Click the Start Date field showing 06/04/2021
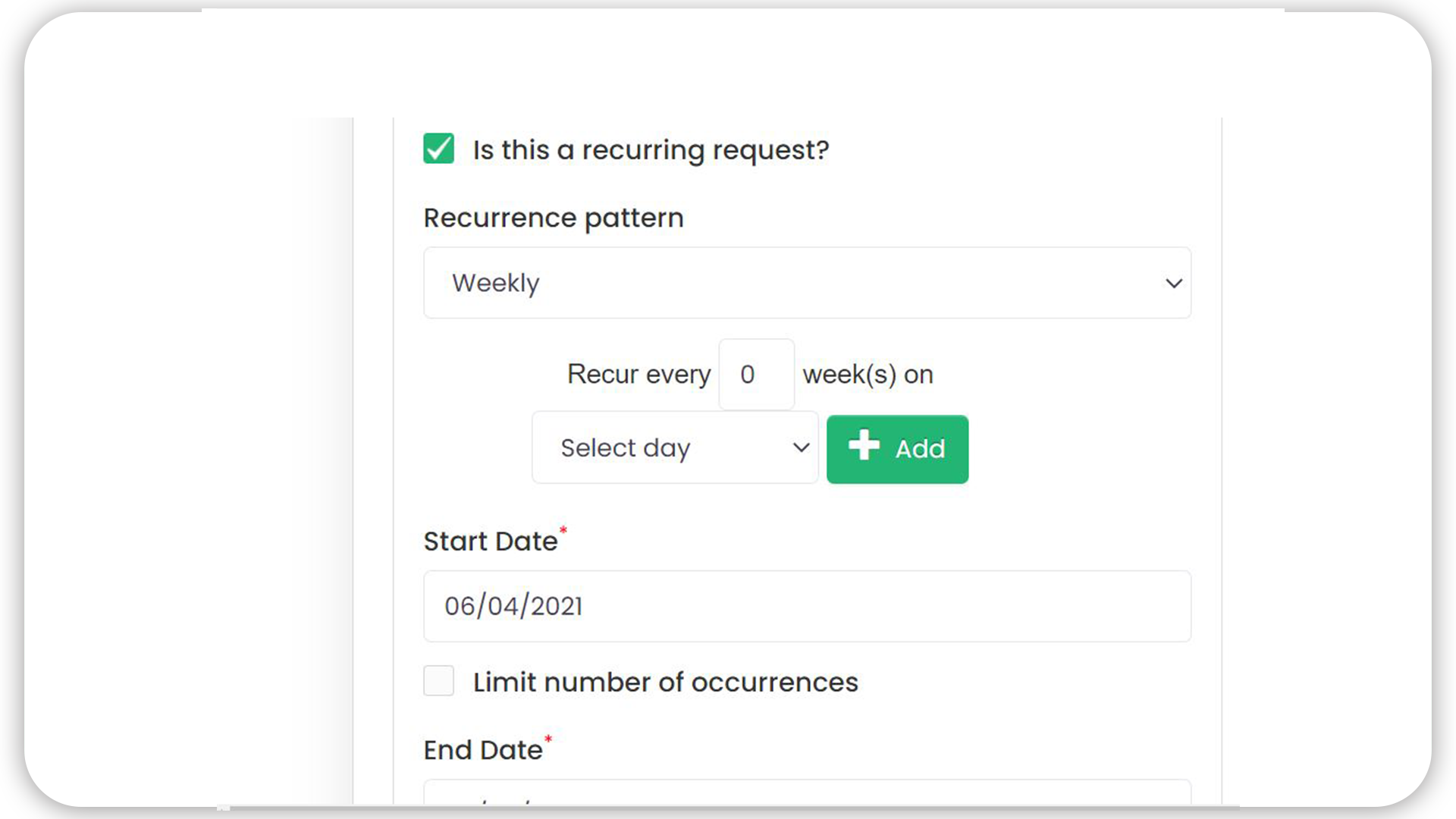The height and width of the screenshot is (819, 1456). pyautogui.click(x=807, y=606)
